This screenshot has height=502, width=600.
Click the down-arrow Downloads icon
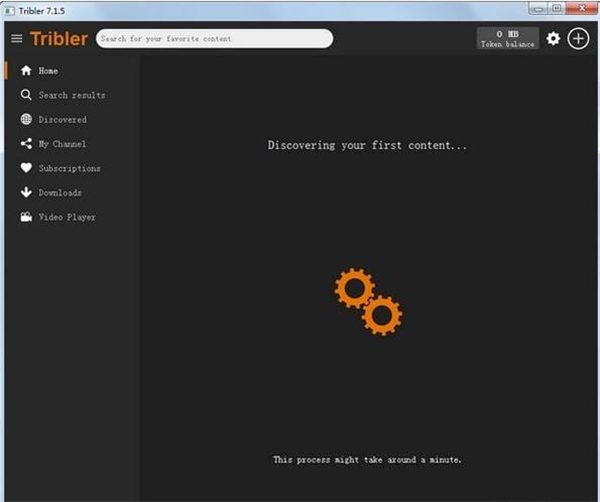tap(26, 193)
